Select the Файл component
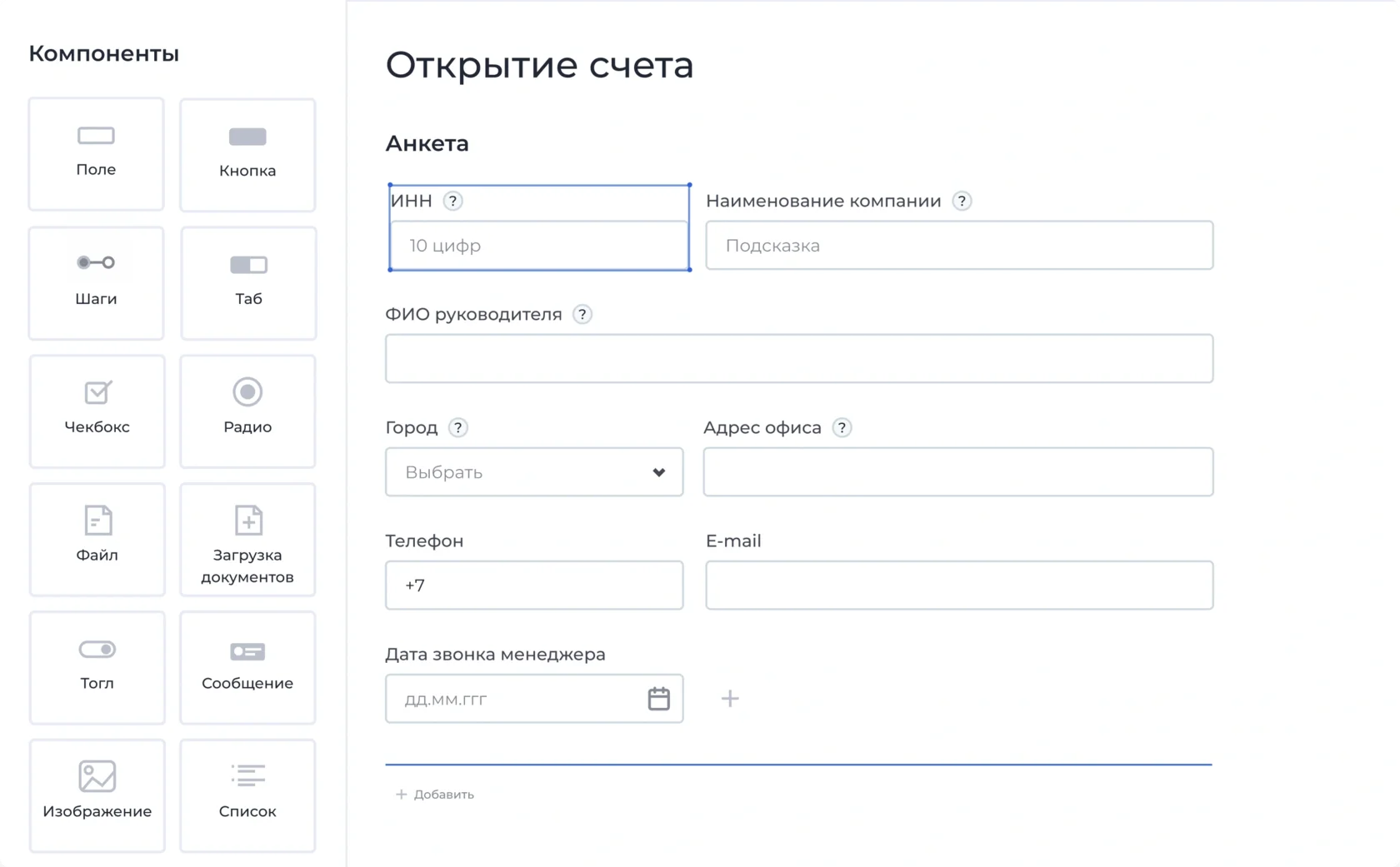This screenshot has width=1400, height=867. pyautogui.click(x=97, y=540)
